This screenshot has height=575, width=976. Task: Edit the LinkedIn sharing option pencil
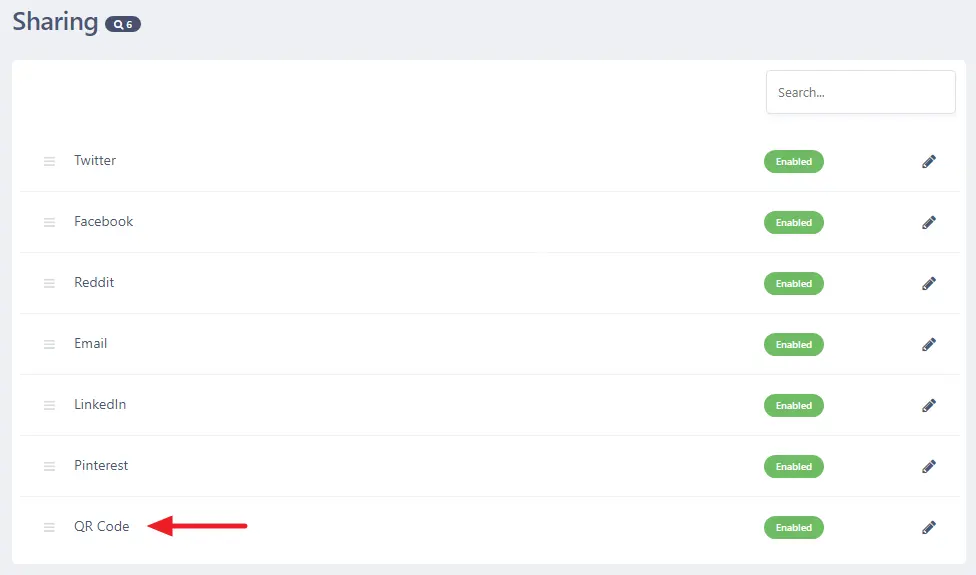tap(929, 405)
